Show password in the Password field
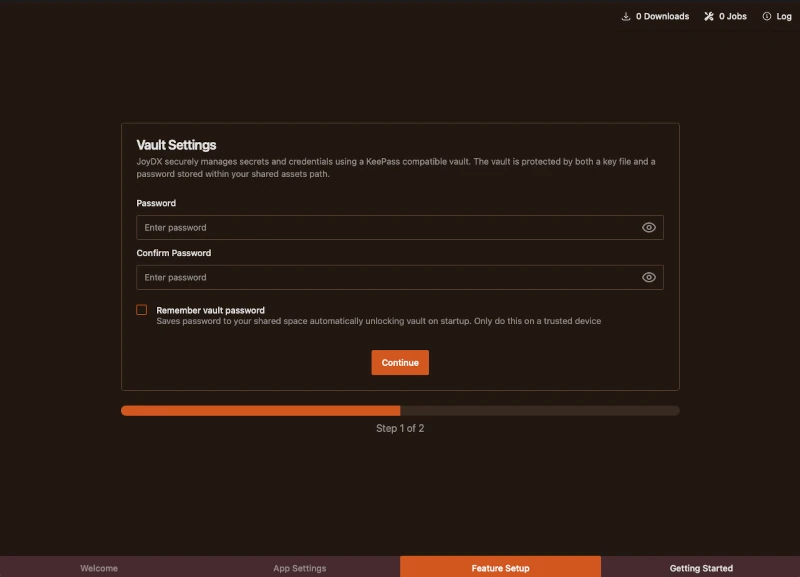This screenshot has width=800, height=577. (x=648, y=228)
